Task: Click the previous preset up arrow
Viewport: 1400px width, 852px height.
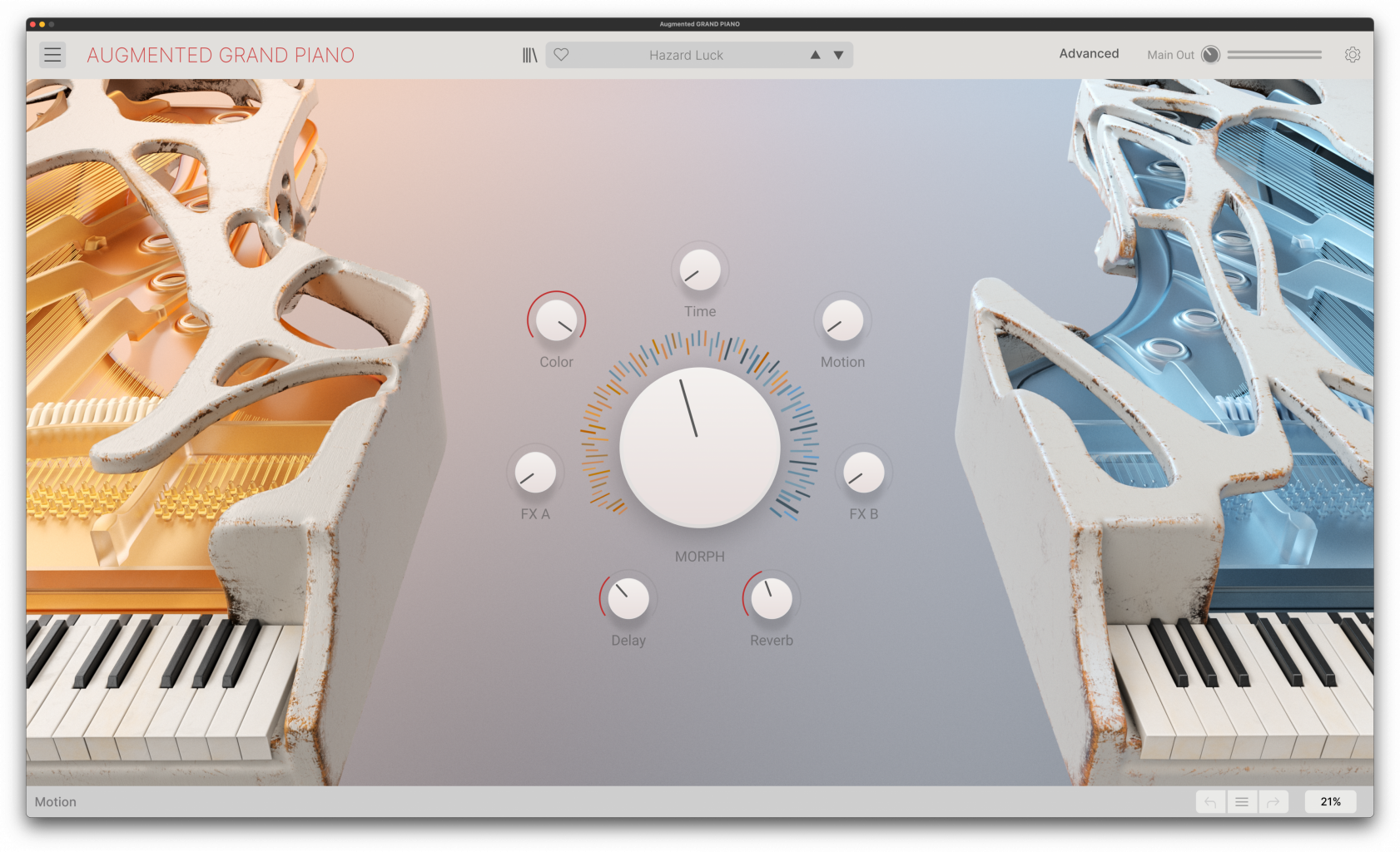Action: [x=815, y=54]
